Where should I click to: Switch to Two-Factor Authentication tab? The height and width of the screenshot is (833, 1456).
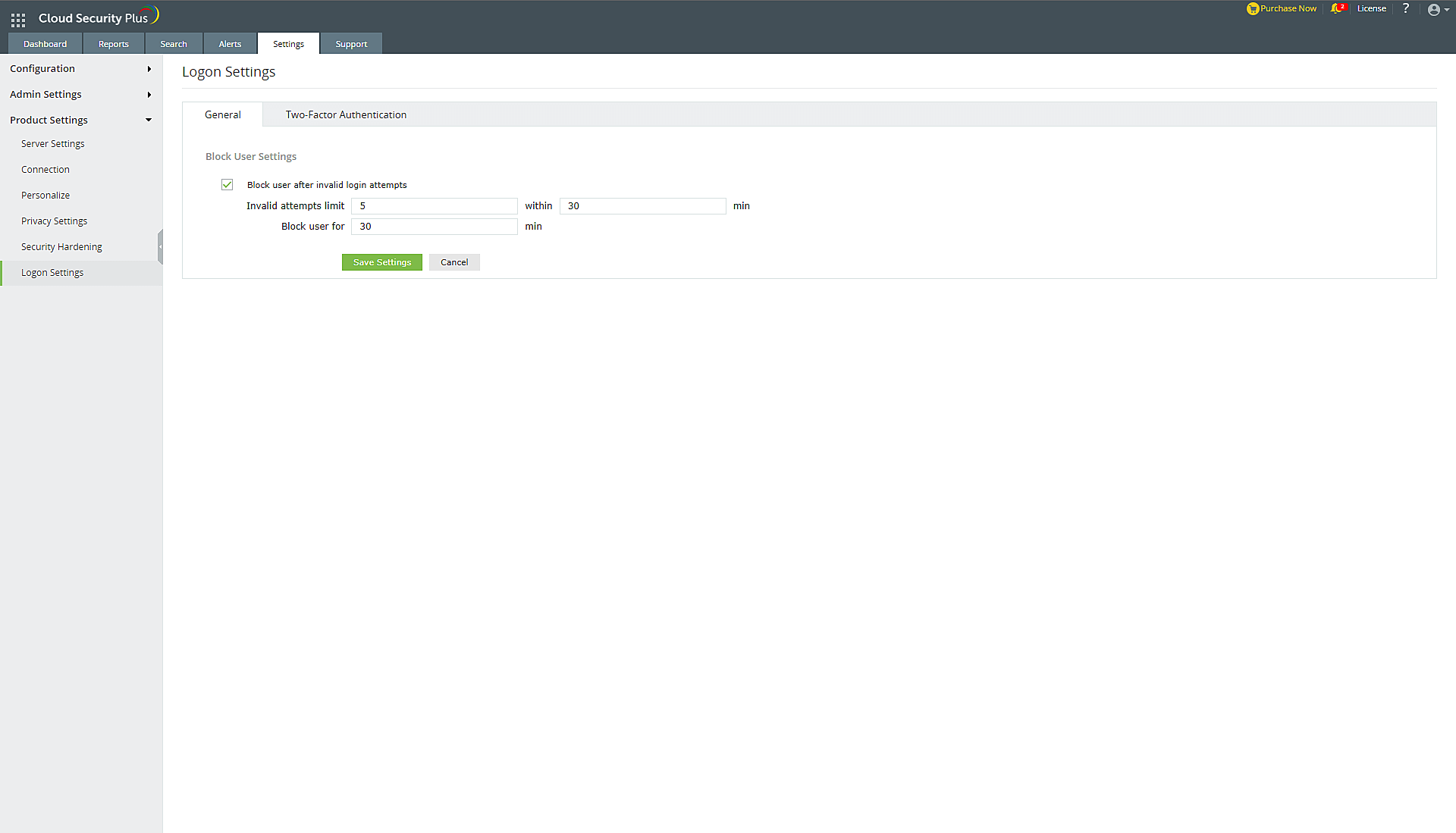click(x=346, y=115)
